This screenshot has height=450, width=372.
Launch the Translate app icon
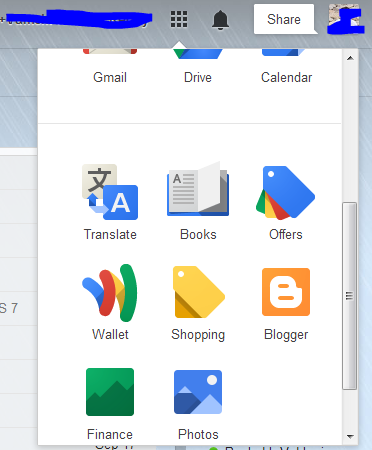coord(110,192)
